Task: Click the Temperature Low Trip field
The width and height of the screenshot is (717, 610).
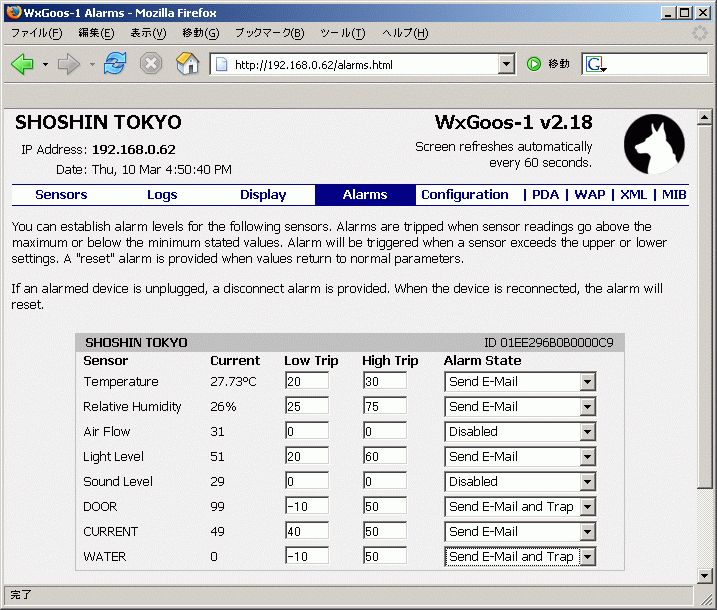Action: pyautogui.click(x=307, y=381)
